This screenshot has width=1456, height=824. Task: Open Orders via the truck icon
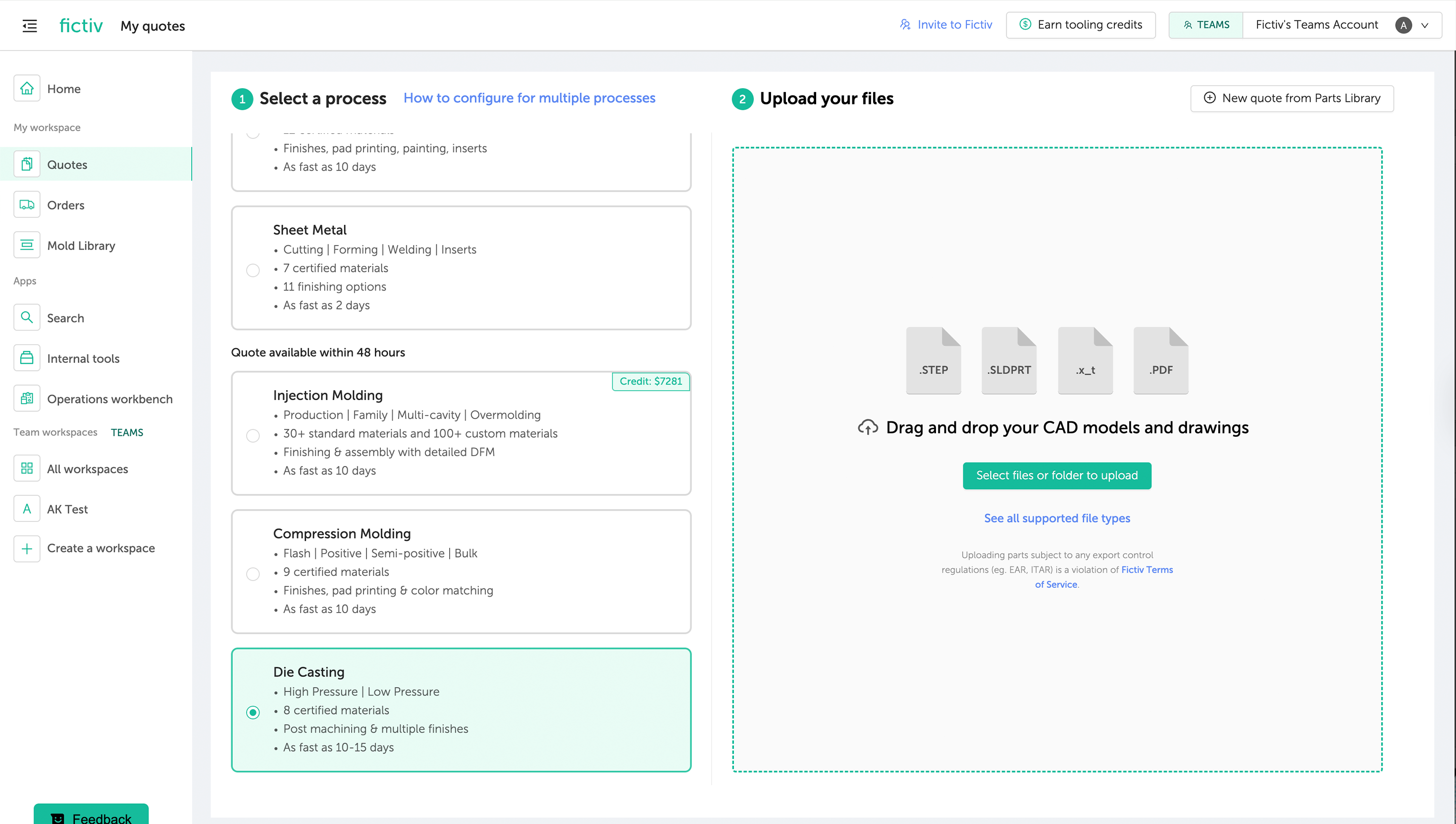point(27,205)
